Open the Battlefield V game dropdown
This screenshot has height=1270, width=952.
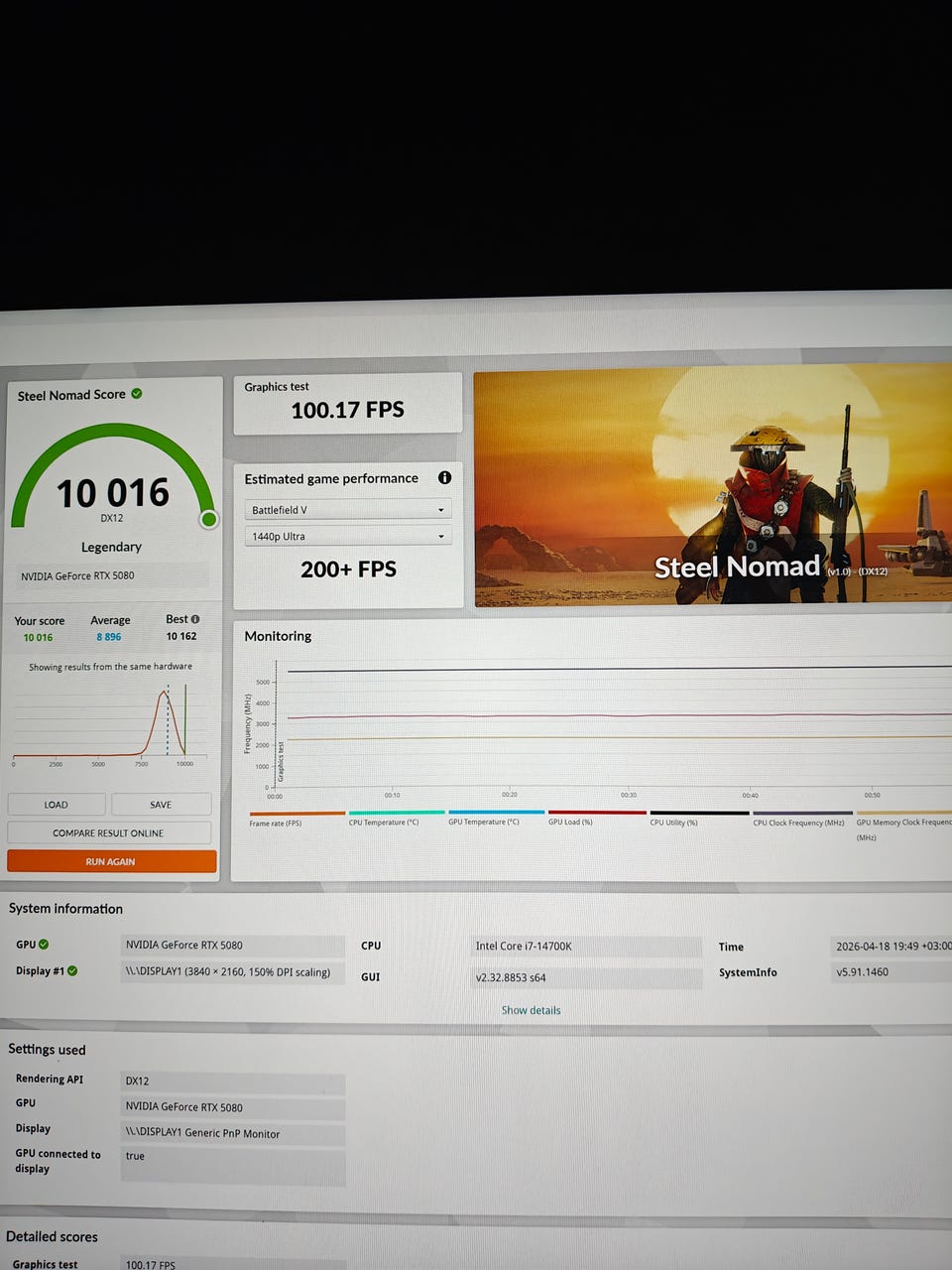tap(348, 509)
